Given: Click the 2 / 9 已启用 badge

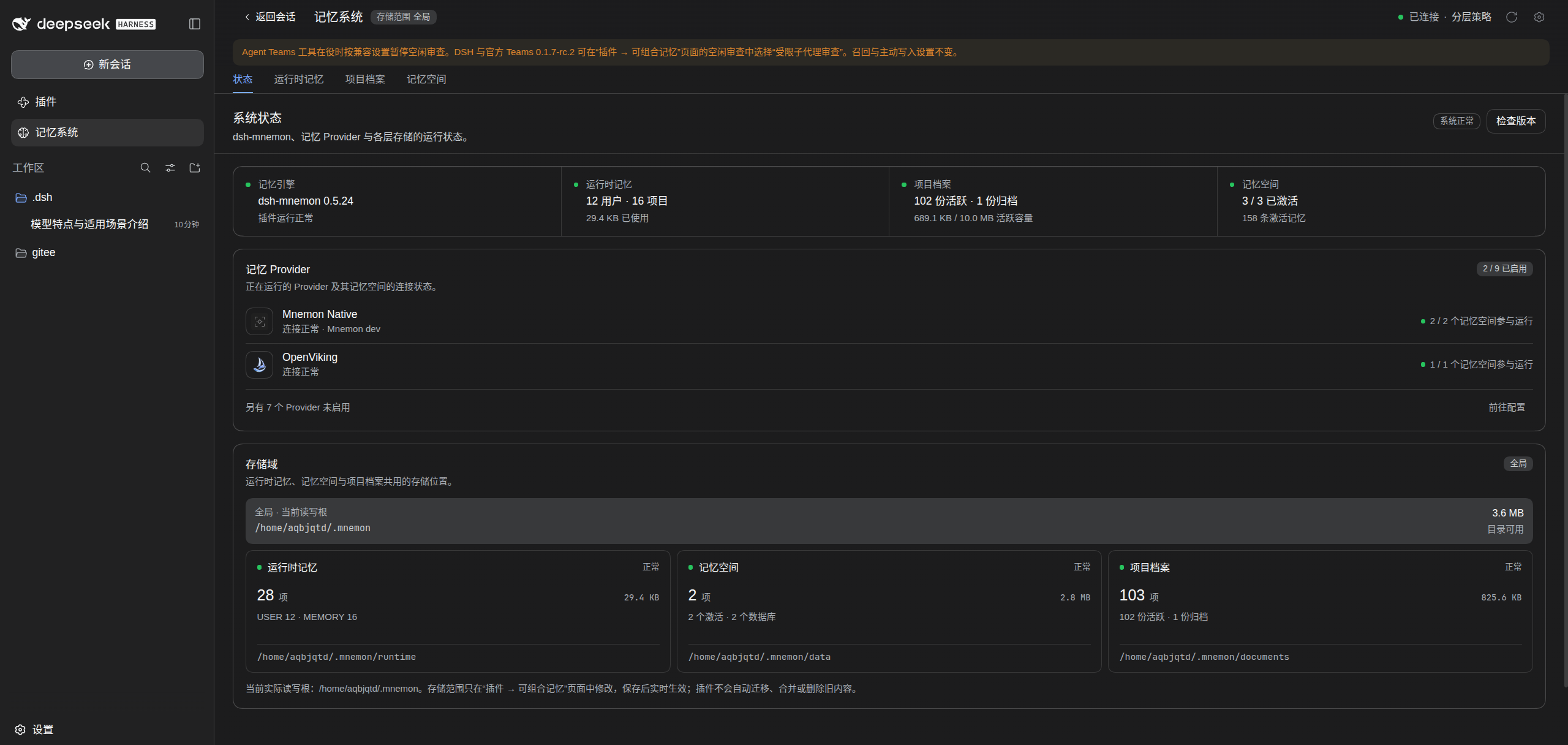Looking at the screenshot, I should pyautogui.click(x=1504, y=269).
